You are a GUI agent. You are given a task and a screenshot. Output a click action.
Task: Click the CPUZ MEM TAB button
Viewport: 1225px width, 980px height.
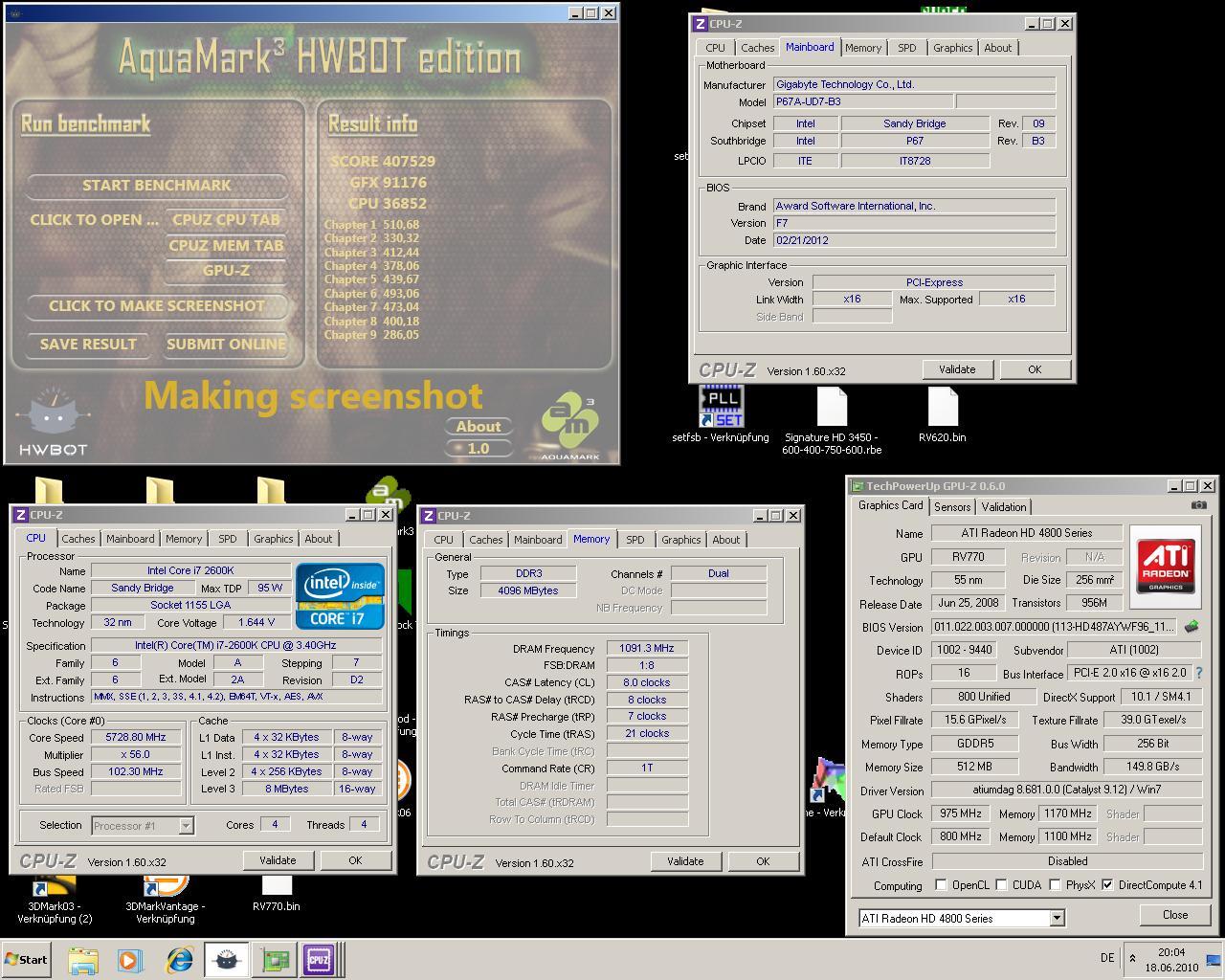pos(226,246)
